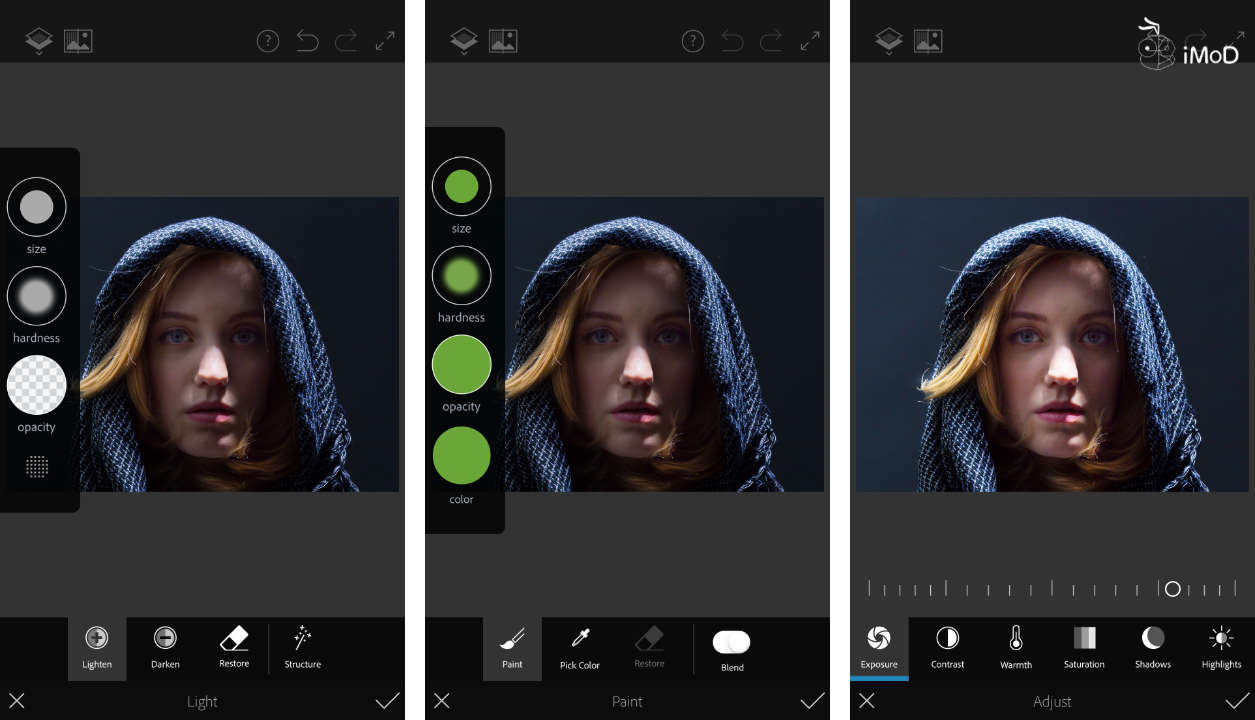The width and height of the screenshot is (1255, 720).
Task: Select the Shadows adjustment tool
Action: point(1152,647)
